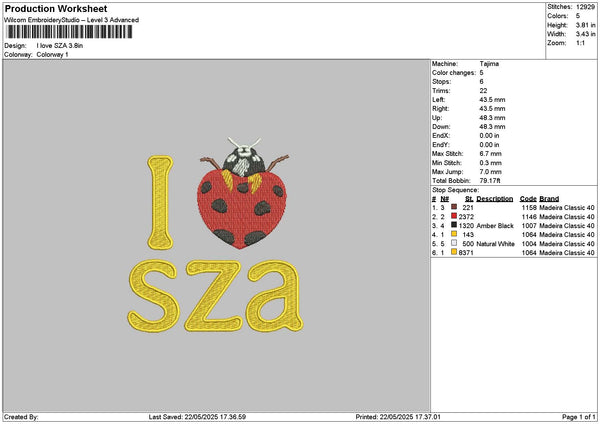Click the embroidered SZA lettering
This screenshot has width=600, height=424.
(x=215, y=296)
